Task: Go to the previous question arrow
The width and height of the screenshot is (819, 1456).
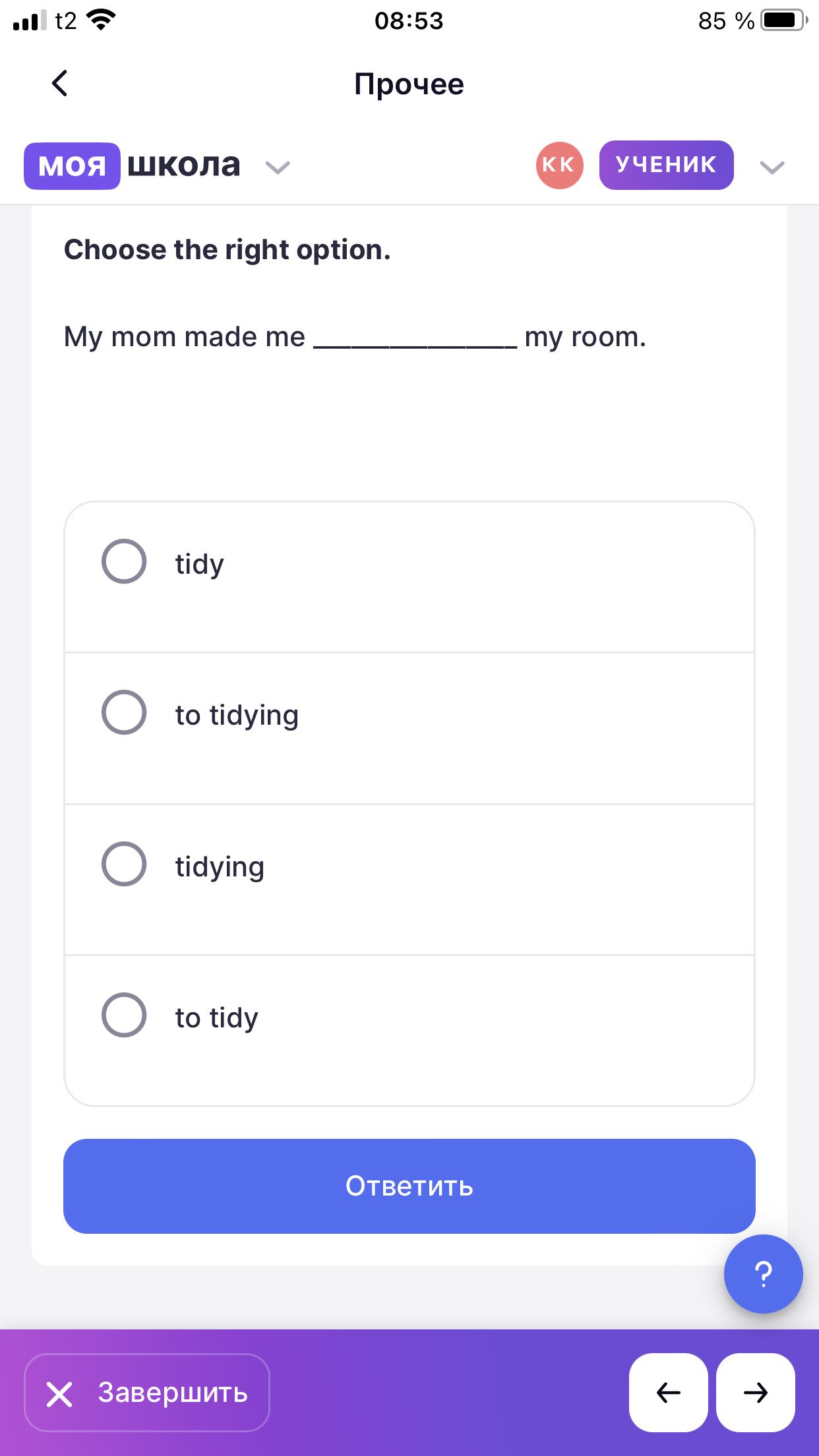Action: pos(668,1392)
